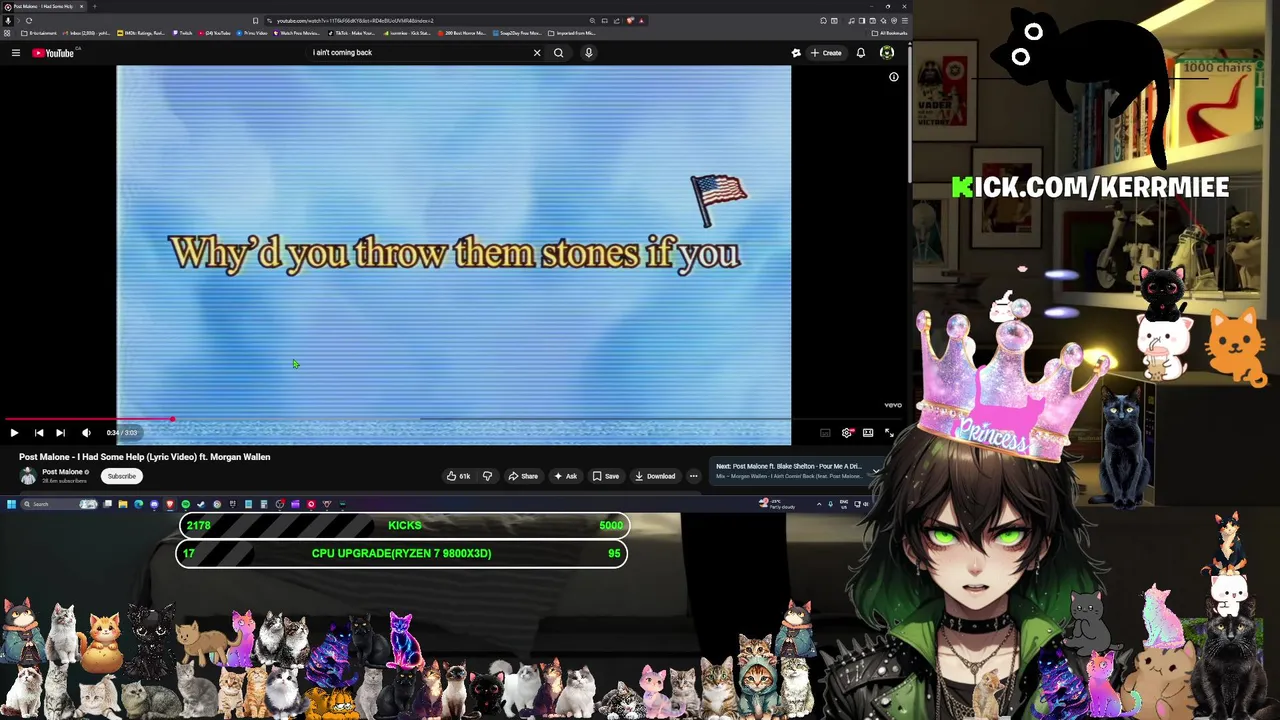Click the taskbar Search box

click(60, 504)
